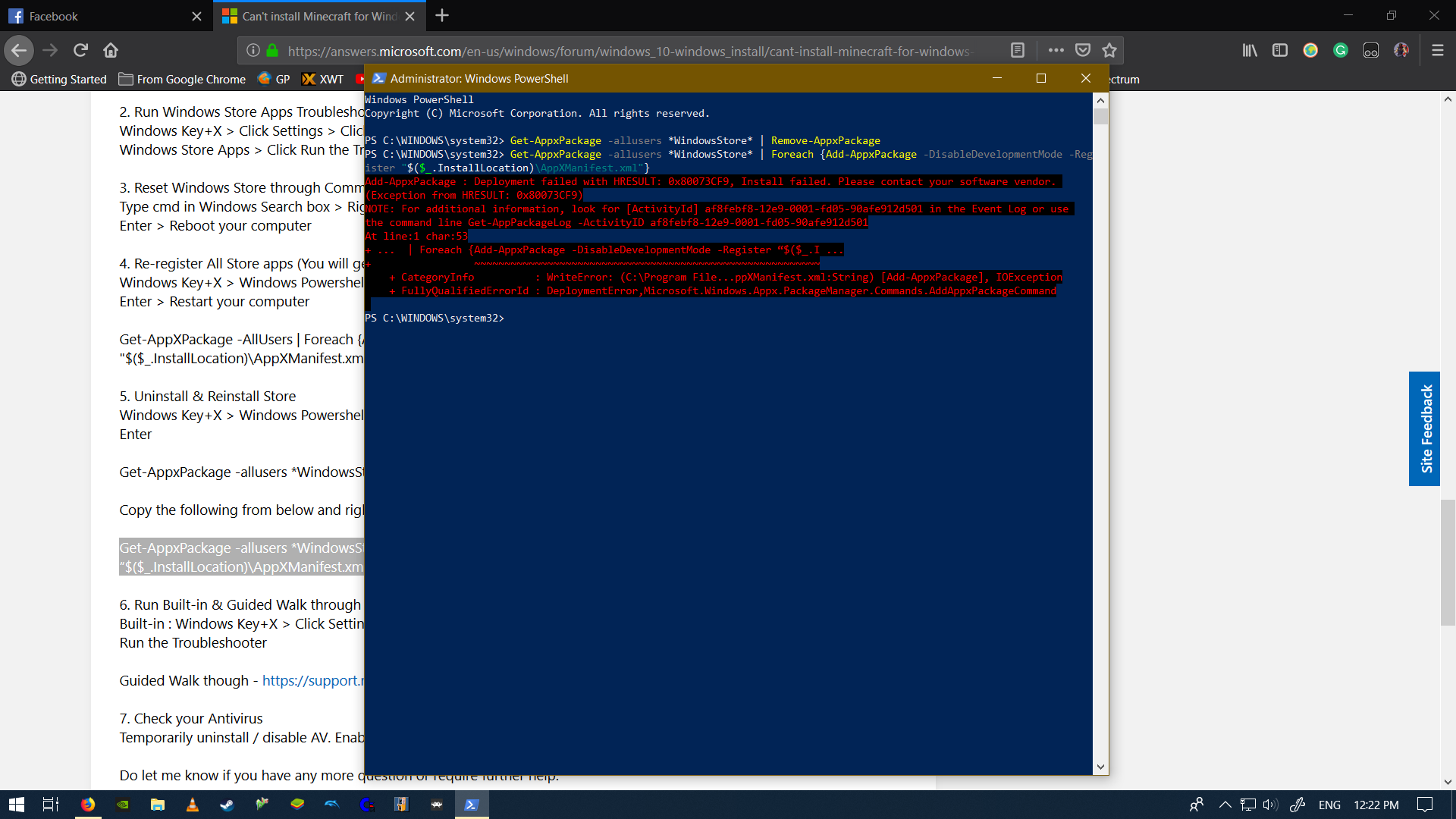Open the Firefox hamburger menu
The image size is (1456, 819).
click(x=1437, y=50)
